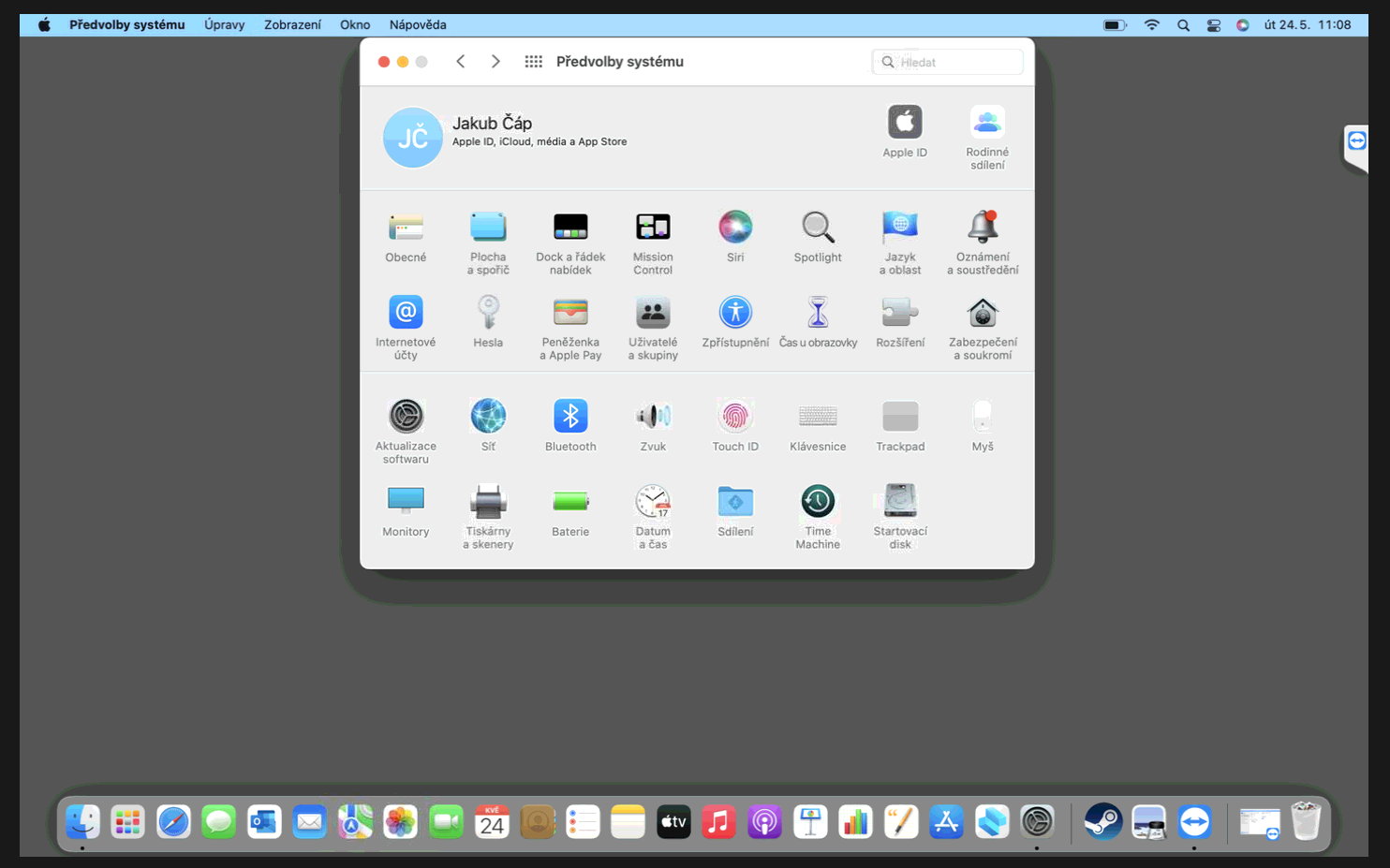Go back with the left chevron
Screen dimensions: 1390x868
pos(461,62)
